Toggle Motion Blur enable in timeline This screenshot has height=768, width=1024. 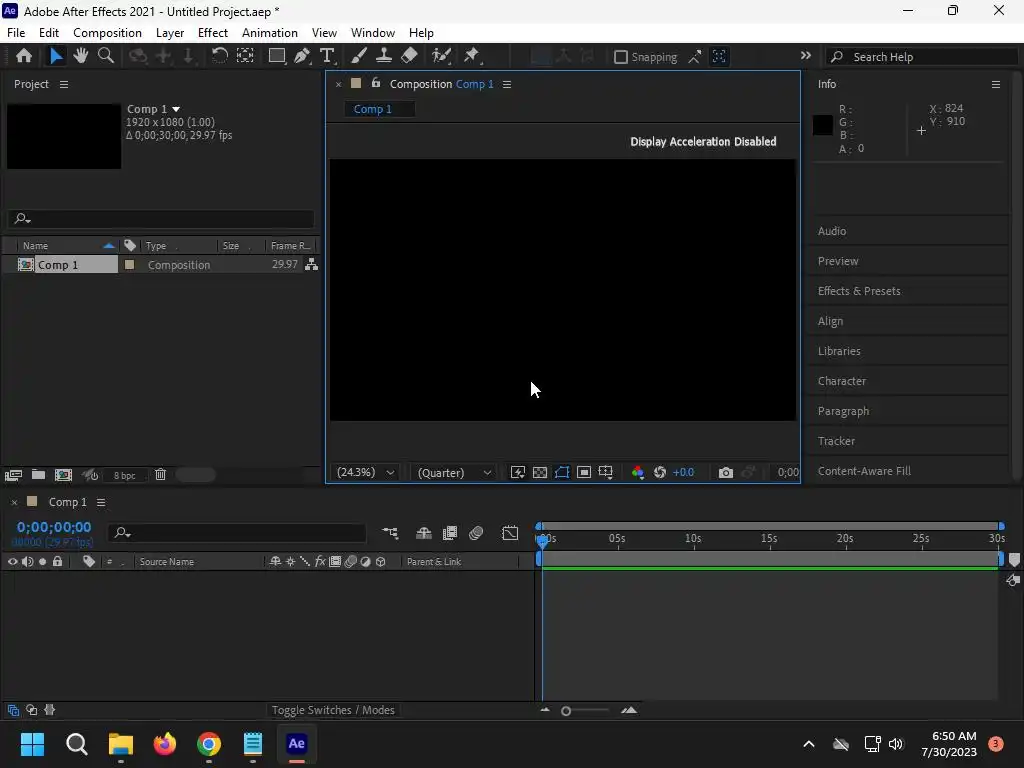(x=476, y=533)
